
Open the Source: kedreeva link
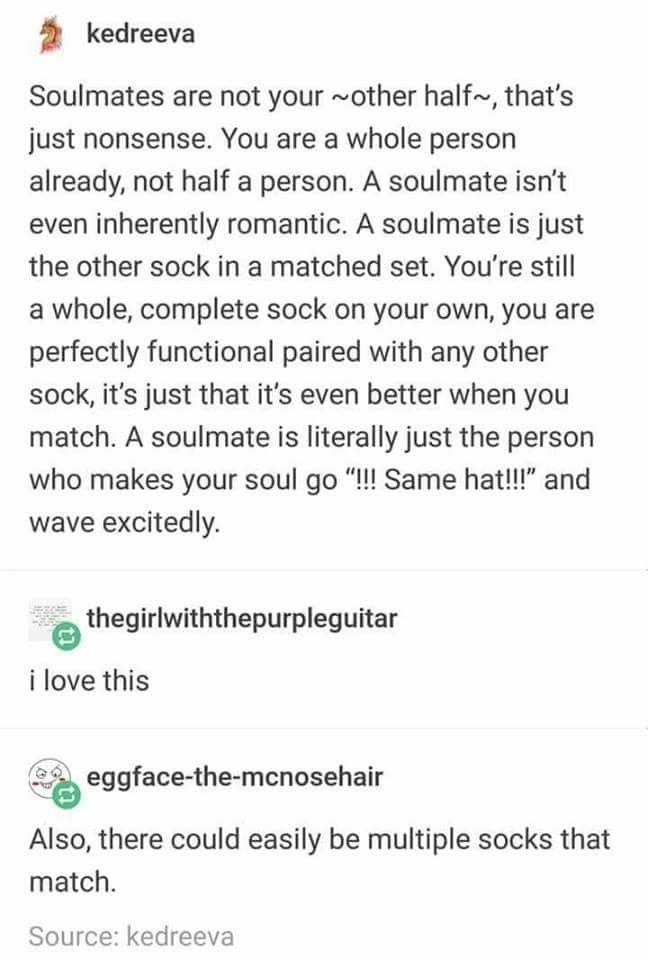[131, 937]
